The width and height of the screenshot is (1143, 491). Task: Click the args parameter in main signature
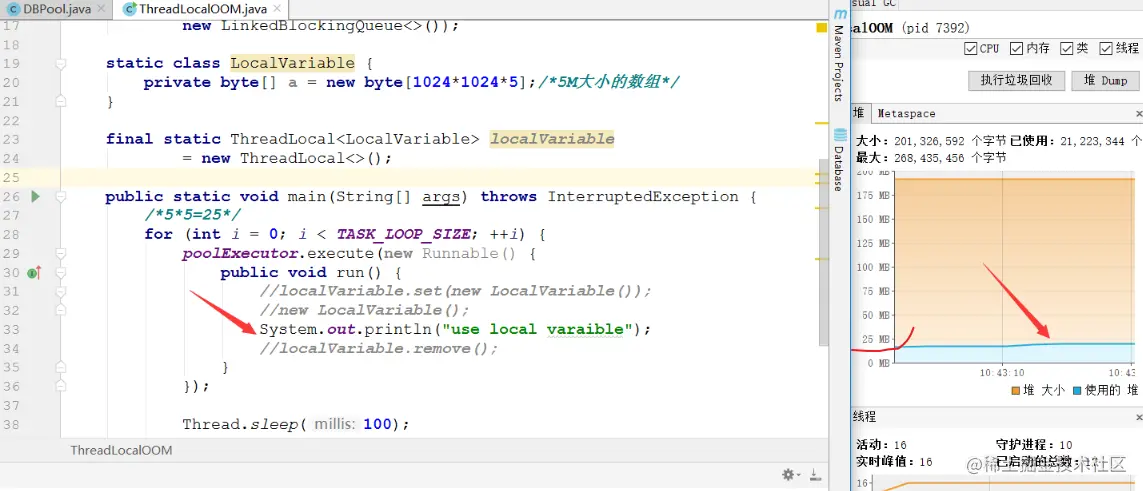point(442,197)
